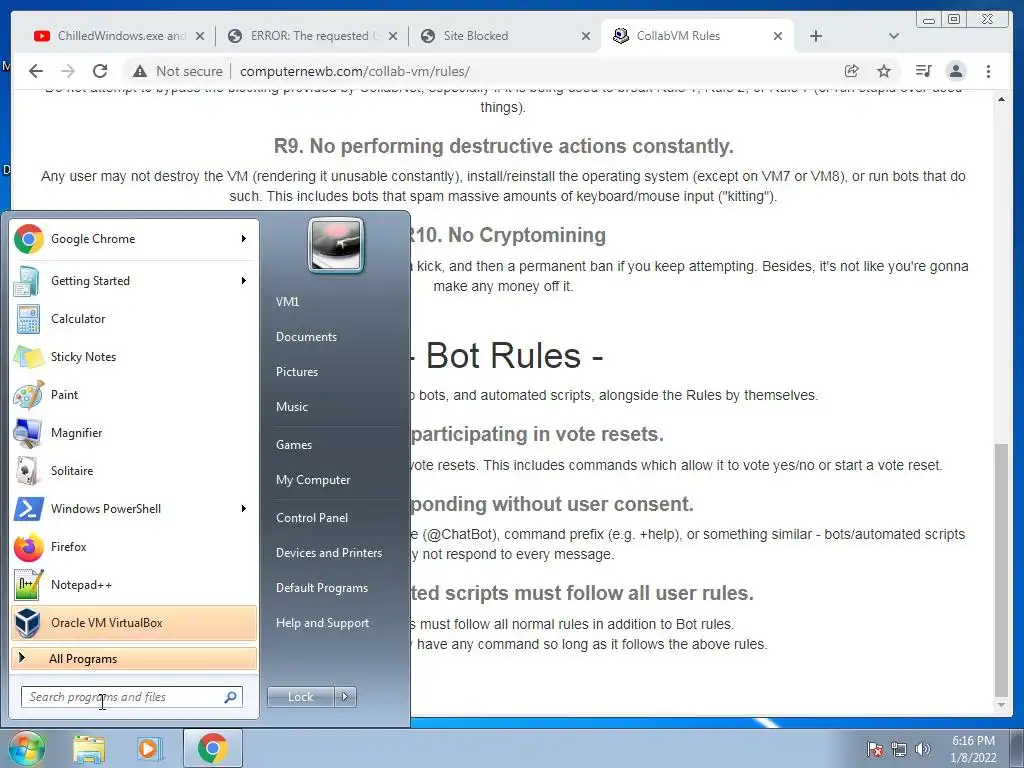The width and height of the screenshot is (1024, 768).
Task: Click scrollbar down arrow on page
Action: (x=1001, y=706)
